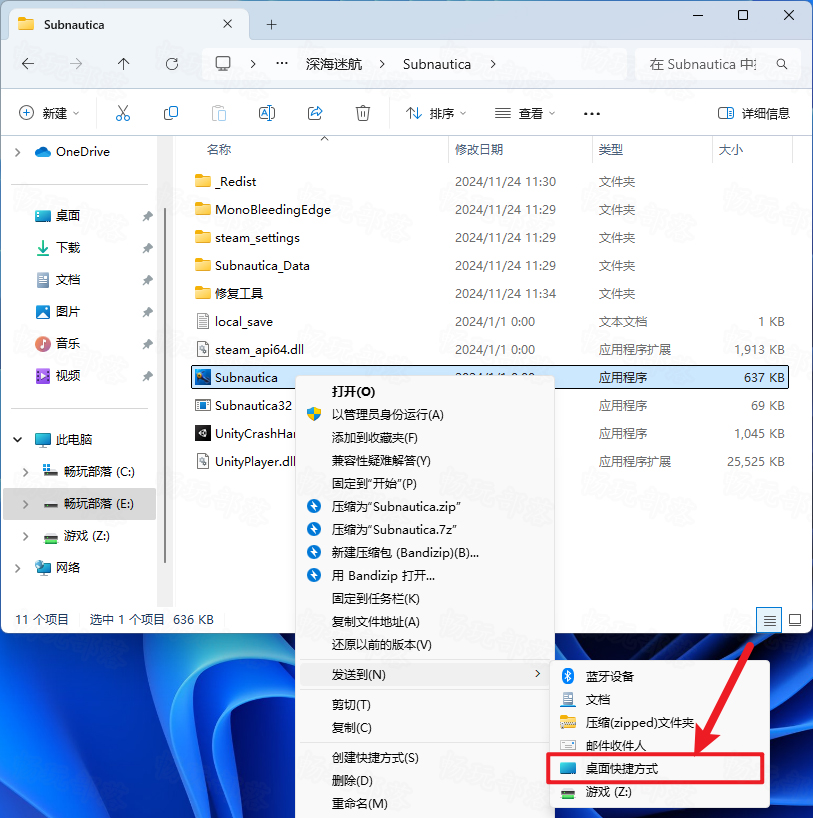This screenshot has height=818, width=813.
Task: Click 深海迷航 breadcrumb in address bar
Action: pos(334,64)
